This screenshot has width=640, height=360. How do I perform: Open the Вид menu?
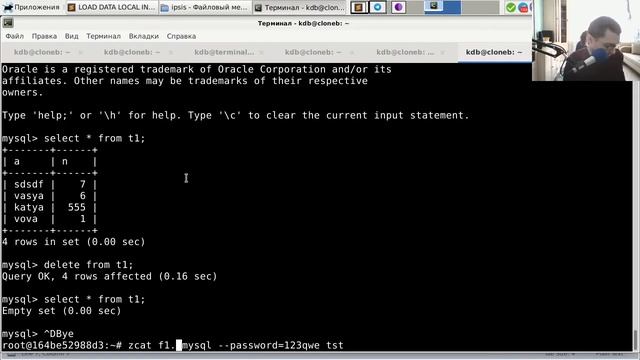(x=71, y=36)
